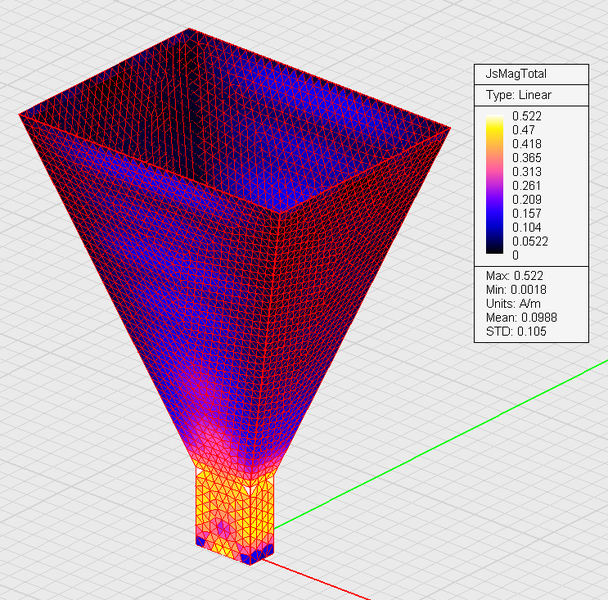Screen dimensions: 608x600
Task: Click inside the horn's open aperture
Action: [230, 120]
